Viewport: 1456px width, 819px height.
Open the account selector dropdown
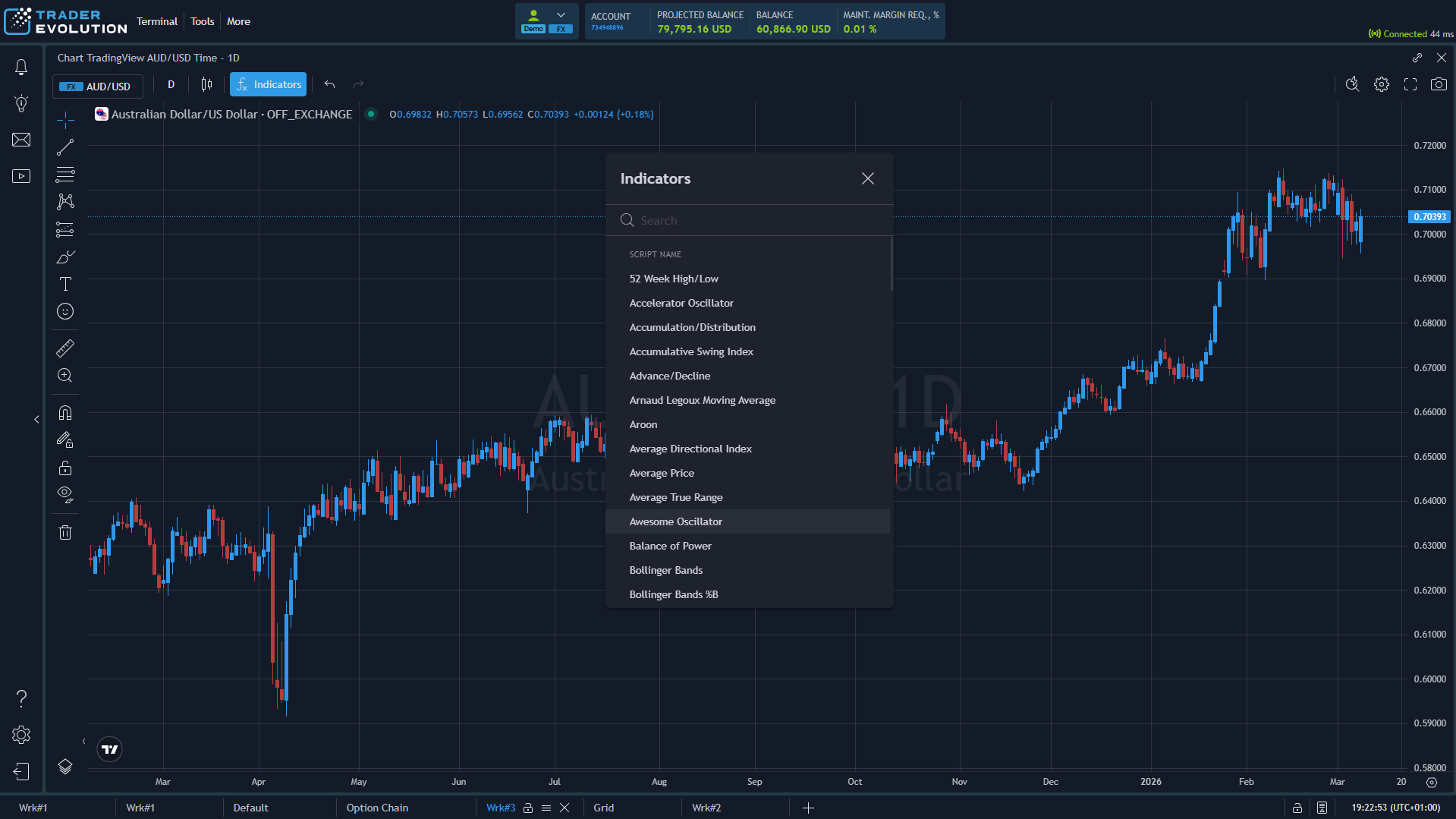[561, 14]
